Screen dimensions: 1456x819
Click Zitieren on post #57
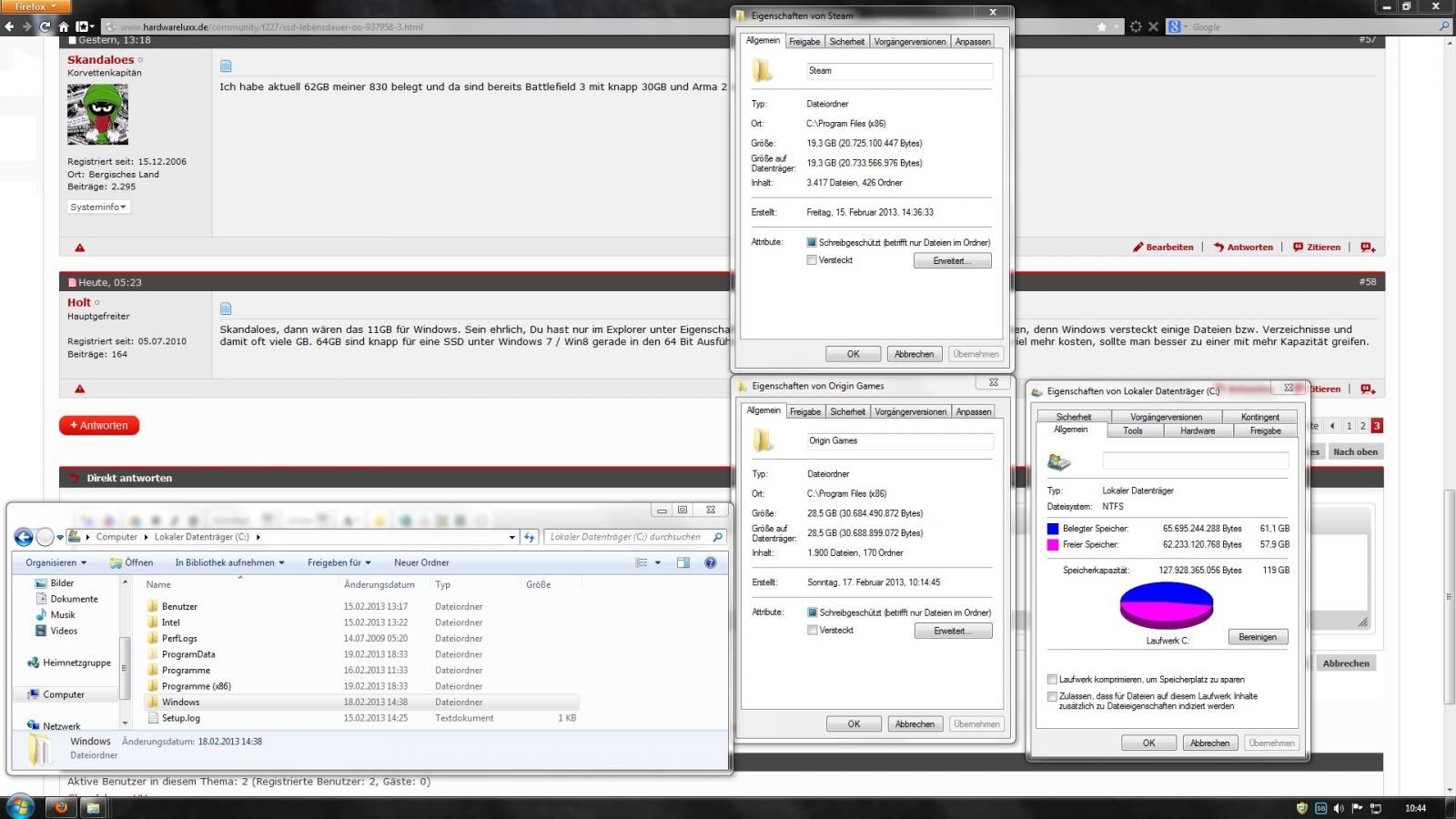(x=1317, y=248)
